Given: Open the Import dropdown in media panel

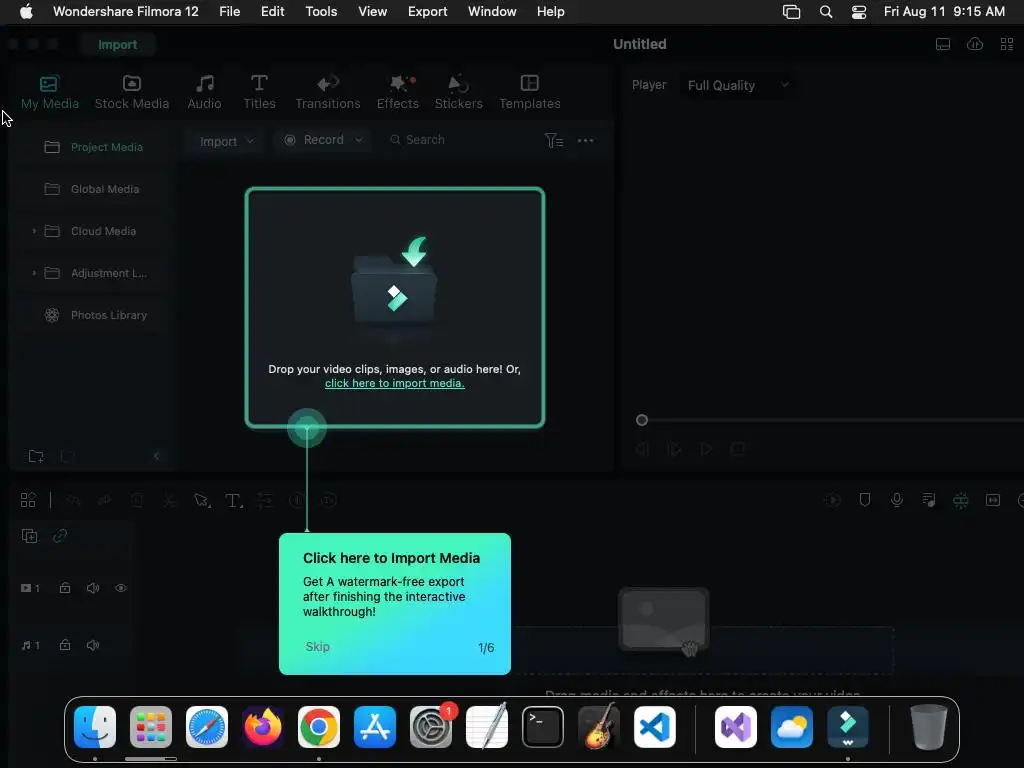Looking at the screenshot, I should pos(225,141).
